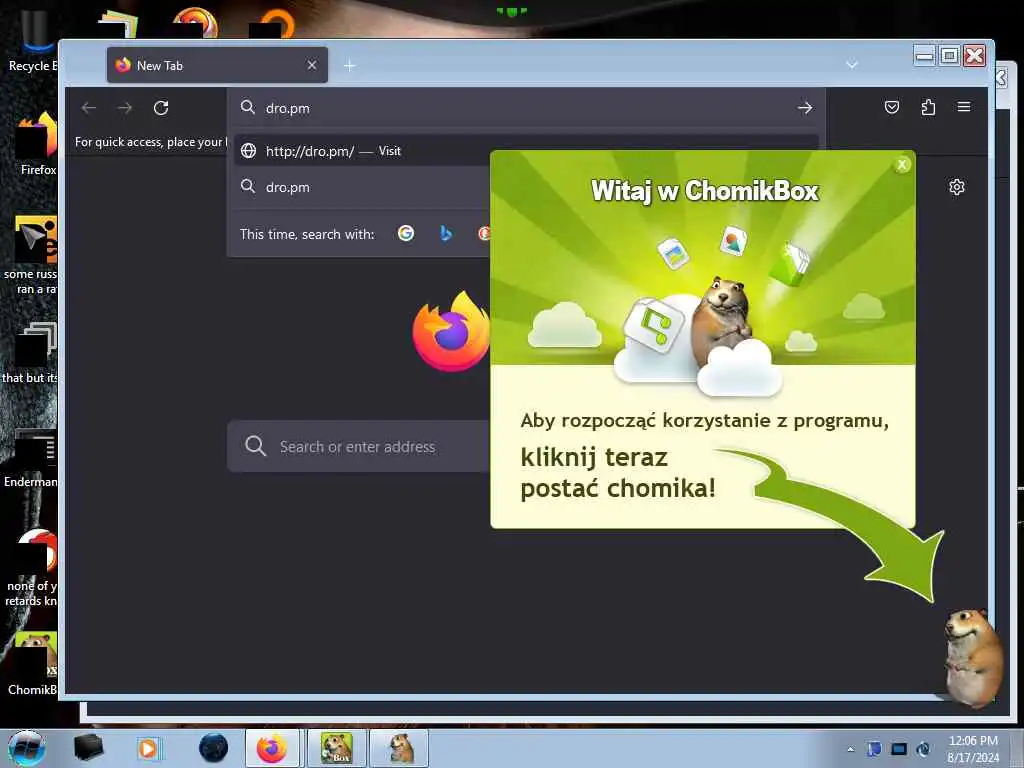Open the Firefox hamburger menu

pyautogui.click(x=964, y=107)
